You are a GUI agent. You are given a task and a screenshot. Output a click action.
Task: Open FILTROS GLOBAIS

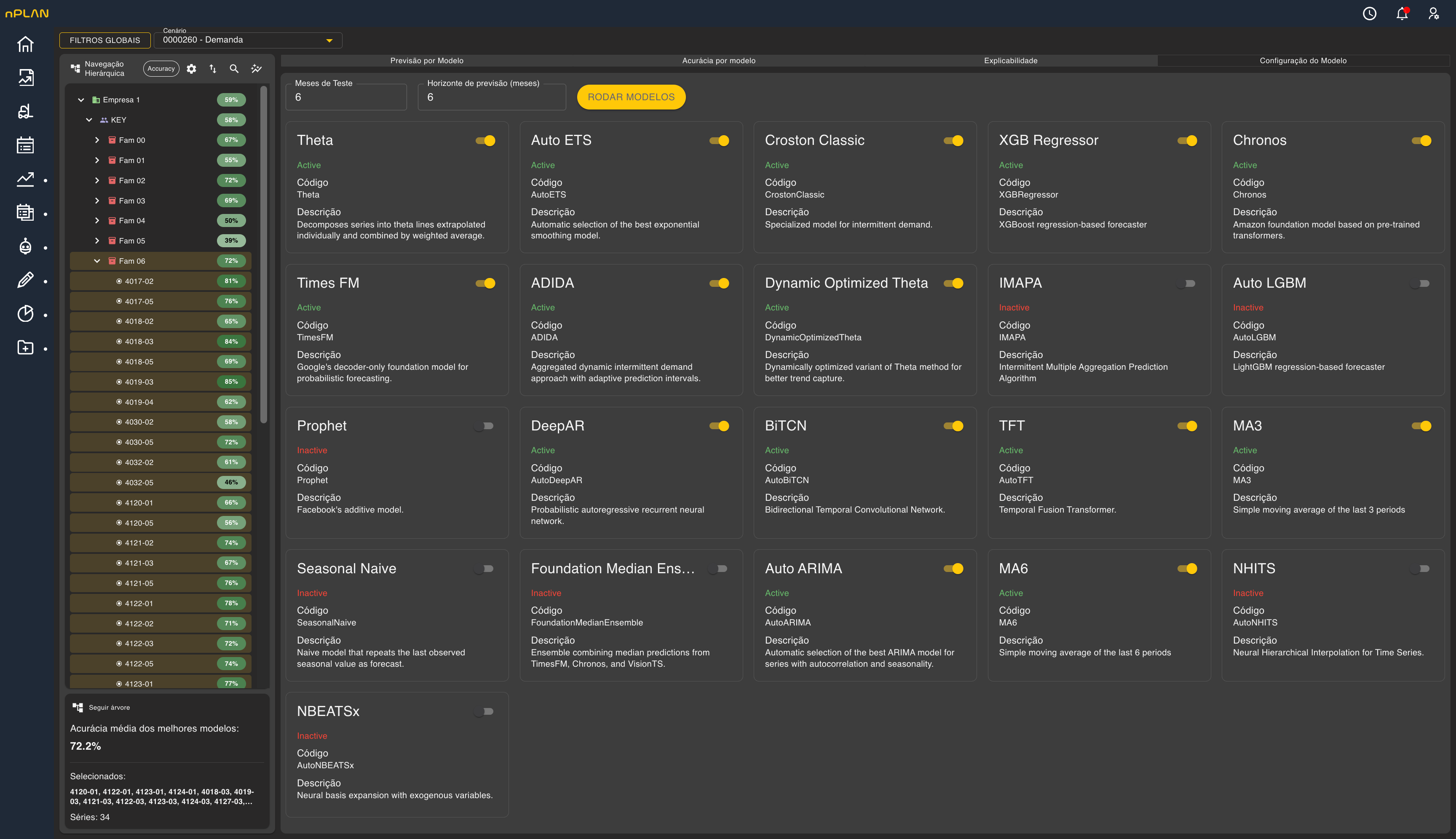point(105,40)
